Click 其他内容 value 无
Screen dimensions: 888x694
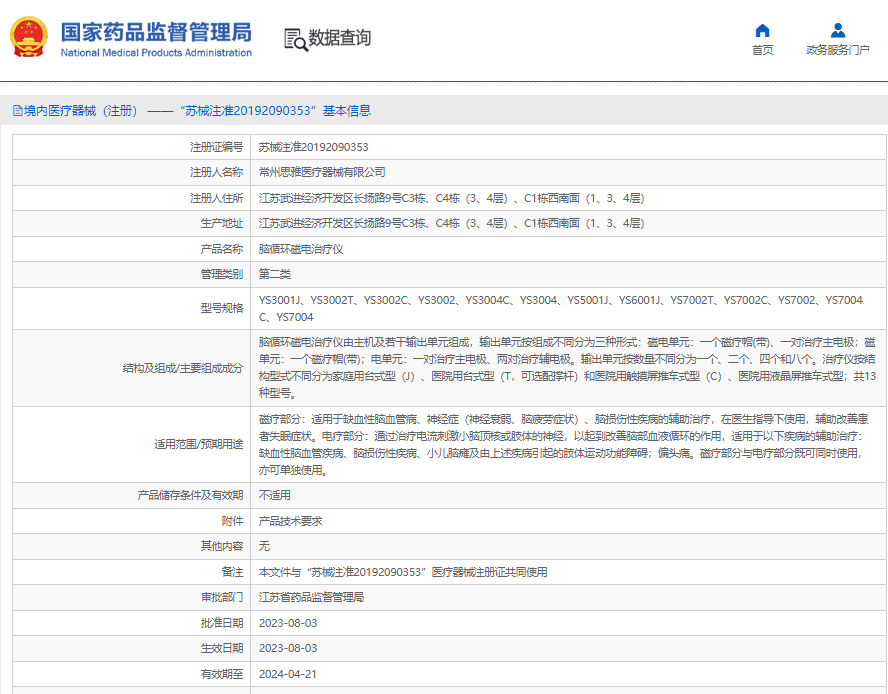coord(264,546)
